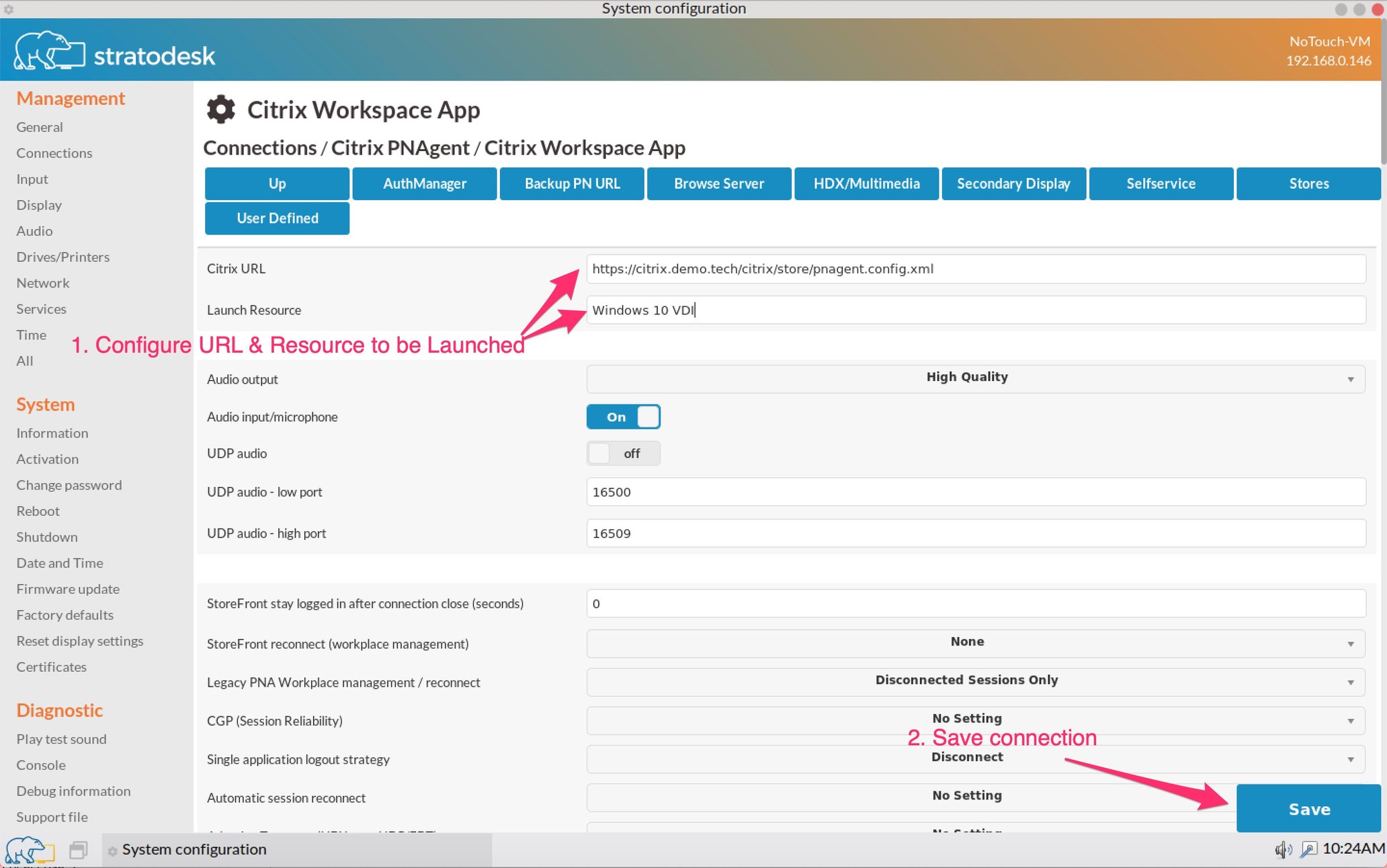The image size is (1387, 868).
Task: Go to Firmware update in the sidebar
Action: pos(67,589)
